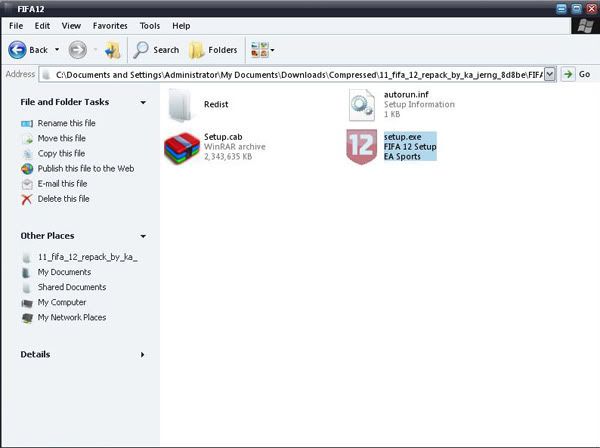Screen dimensions: 600x448
Task: Maximize the FIFA12 window
Action: coord(577,8)
